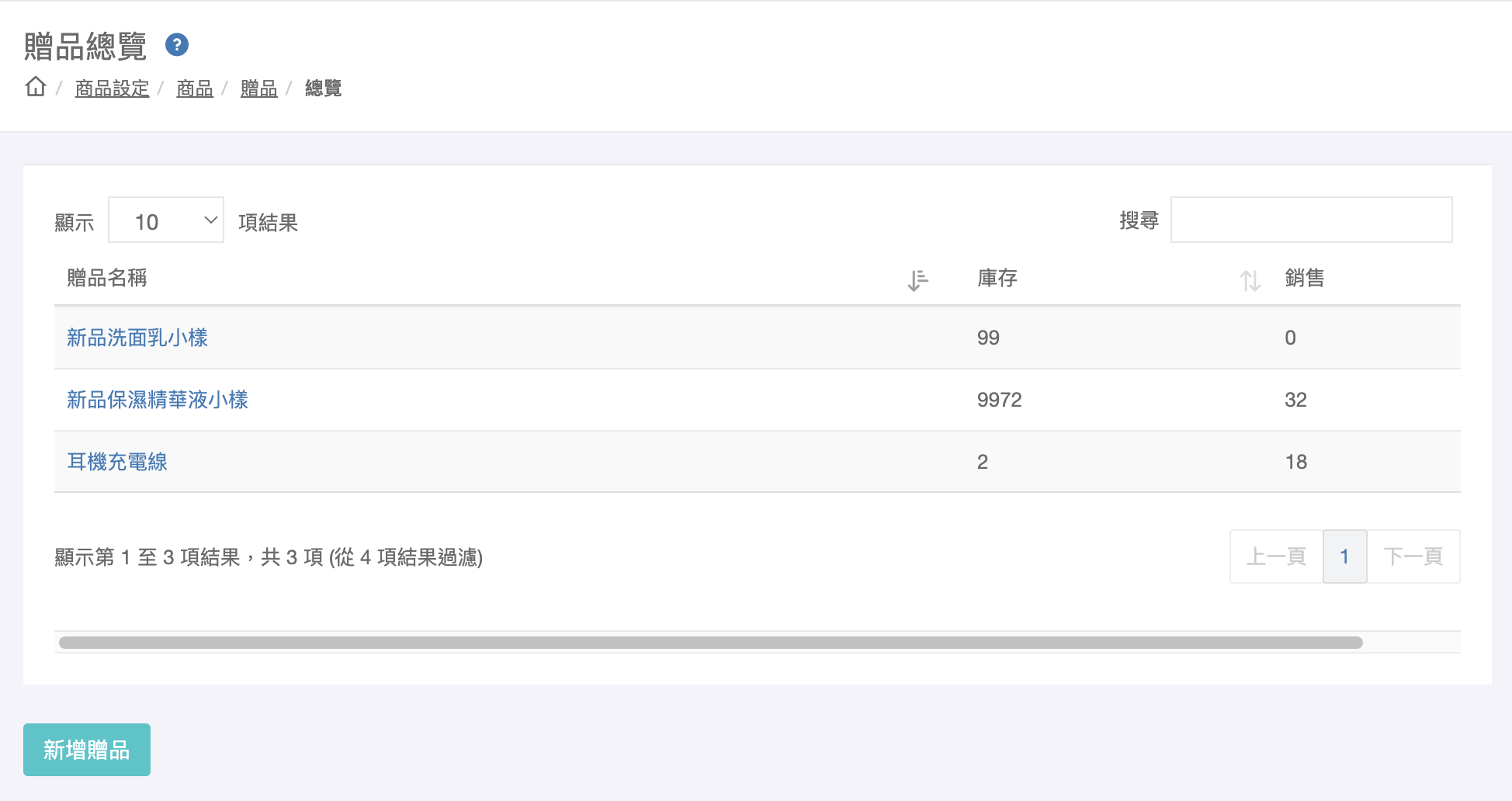Go to next page via 下一頁
The height and width of the screenshot is (801, 1512).
coord(1413,556)
